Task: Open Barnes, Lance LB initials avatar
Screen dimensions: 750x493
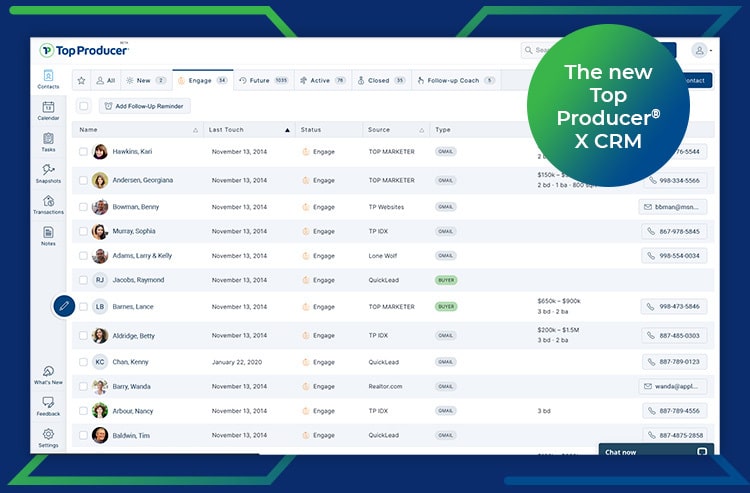Action: click(100, 307)
